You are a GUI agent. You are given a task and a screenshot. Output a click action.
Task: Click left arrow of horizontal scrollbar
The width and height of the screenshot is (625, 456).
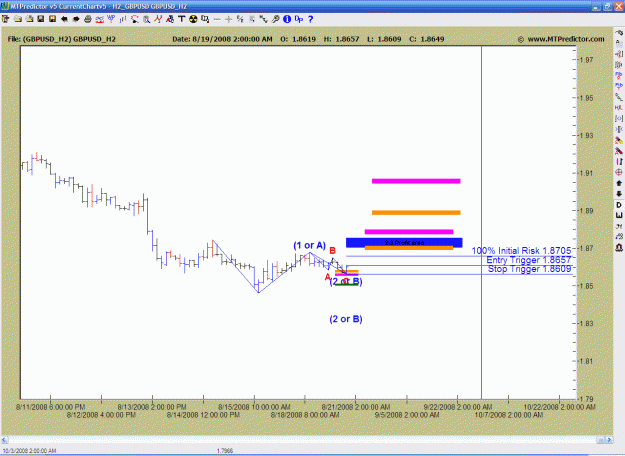pos(4,440)
